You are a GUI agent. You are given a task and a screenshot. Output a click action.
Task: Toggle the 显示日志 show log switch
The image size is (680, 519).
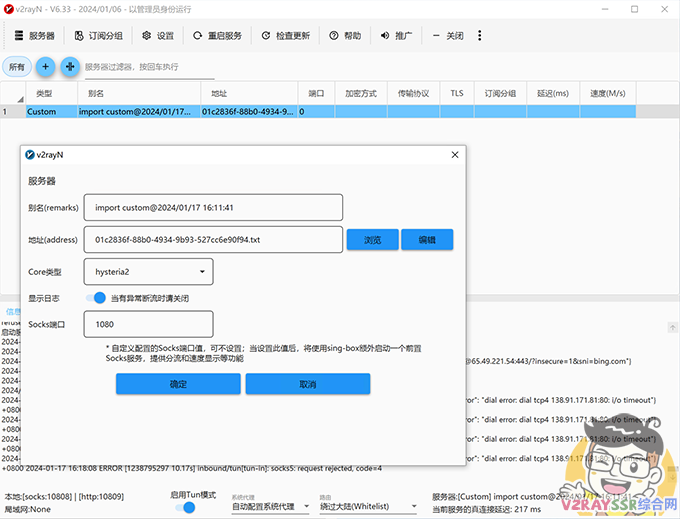(x=95, y=298)
